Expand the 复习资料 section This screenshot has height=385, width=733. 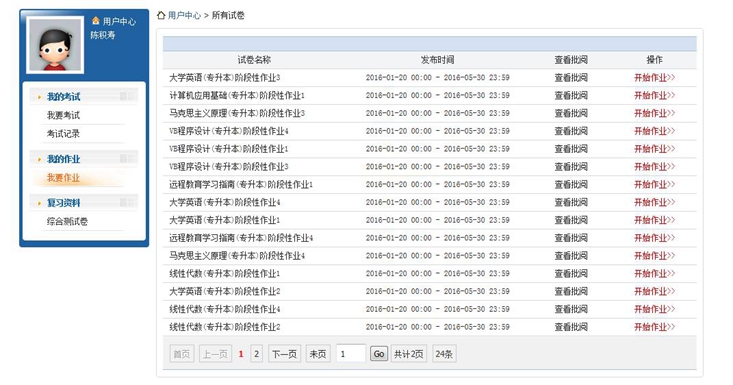pos(64,203)
